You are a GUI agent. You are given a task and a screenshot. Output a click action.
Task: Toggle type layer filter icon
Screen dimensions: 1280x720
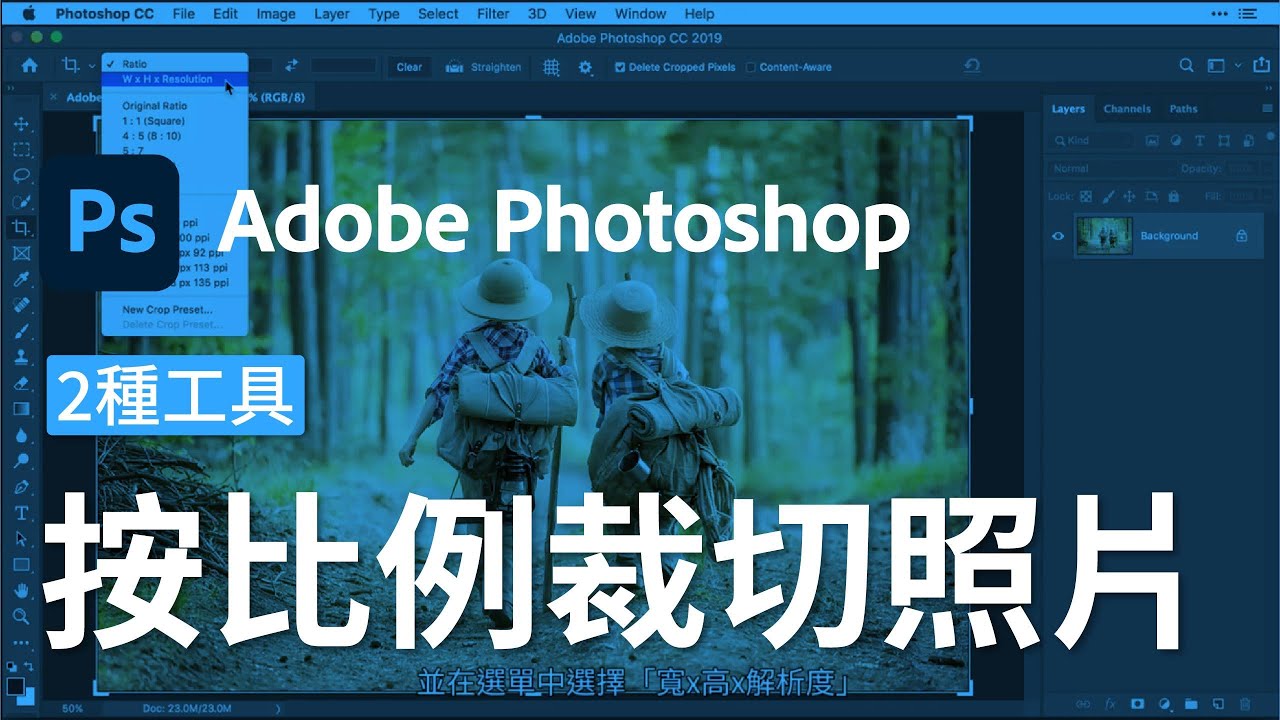pyautogui.click(x=1200, y=141)
